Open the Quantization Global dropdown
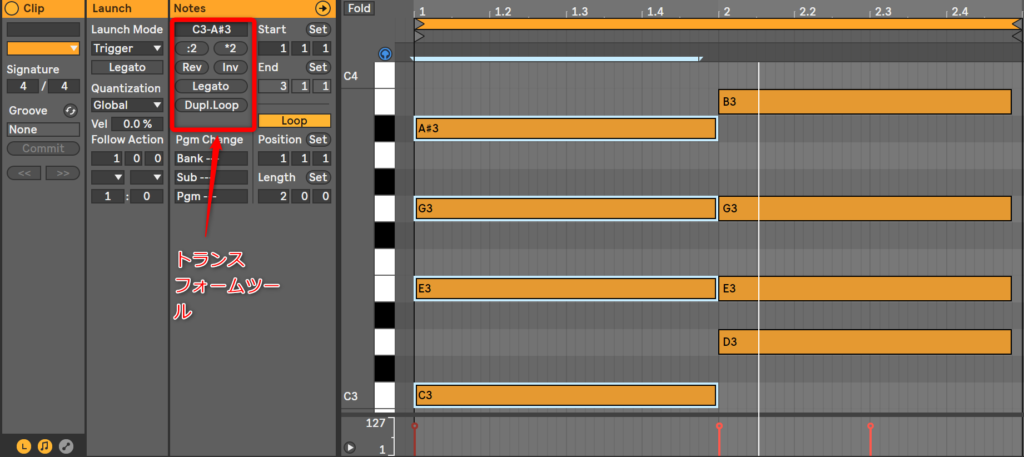 tap(127, 104)
